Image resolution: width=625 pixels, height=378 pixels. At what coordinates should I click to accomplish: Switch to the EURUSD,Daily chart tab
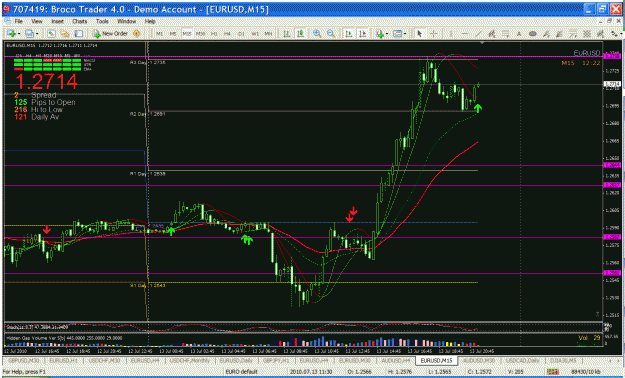[236, 361]
